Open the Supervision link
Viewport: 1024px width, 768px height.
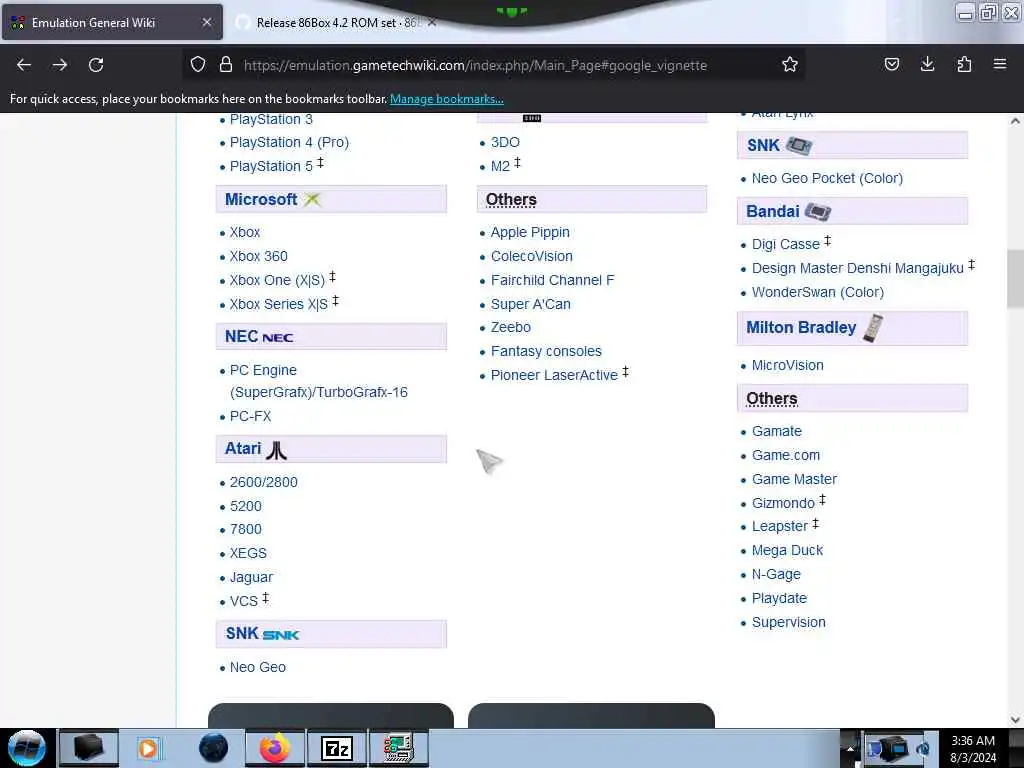tap(788, 622)
